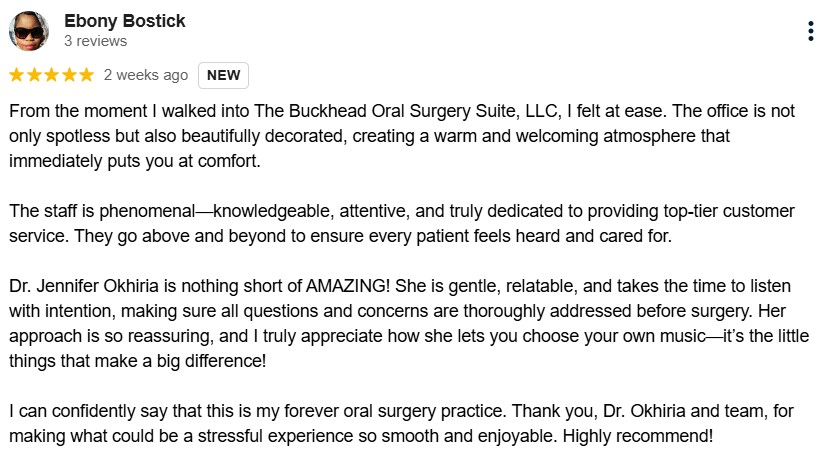The width and height of the screenshot is (820, 459).
Task: Click the NEW badge beside the timestamp
Action: coord(223,75)
